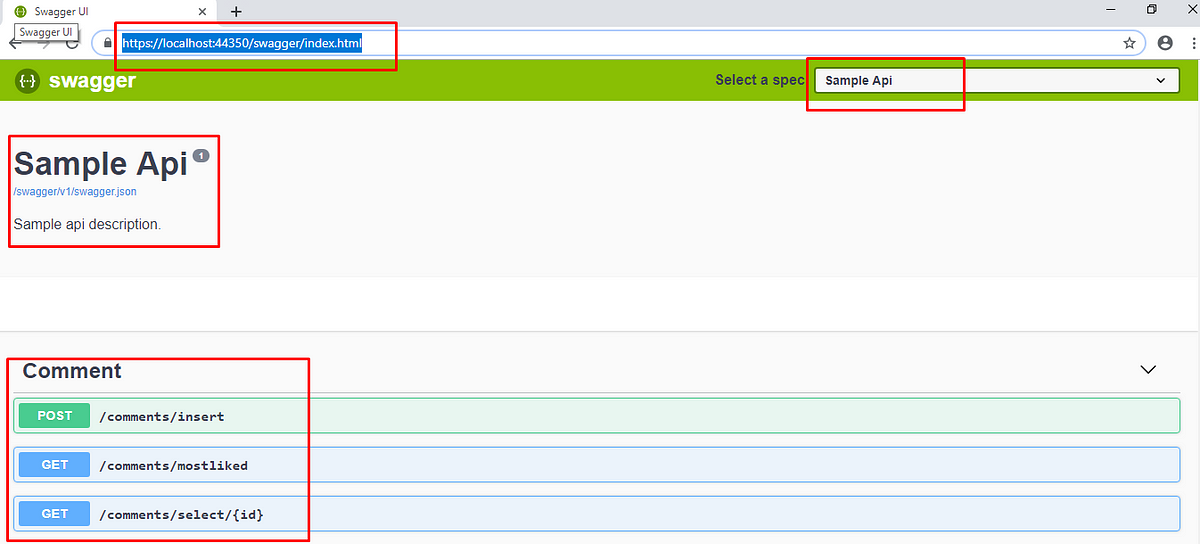Screen dimensions: 1200x544
Task: Expand the GET /comments/select/{id} operation
Action: click(597, 513)
